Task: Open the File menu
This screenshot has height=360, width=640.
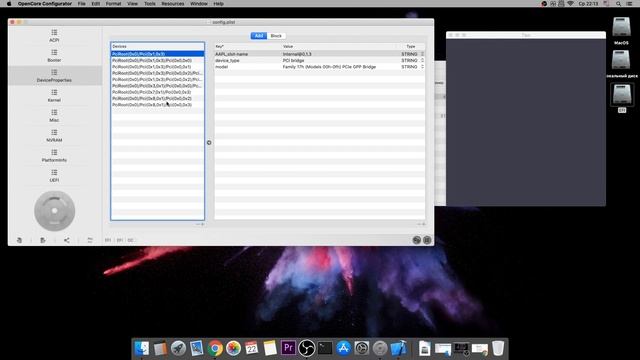Action: tap(82, 4)
